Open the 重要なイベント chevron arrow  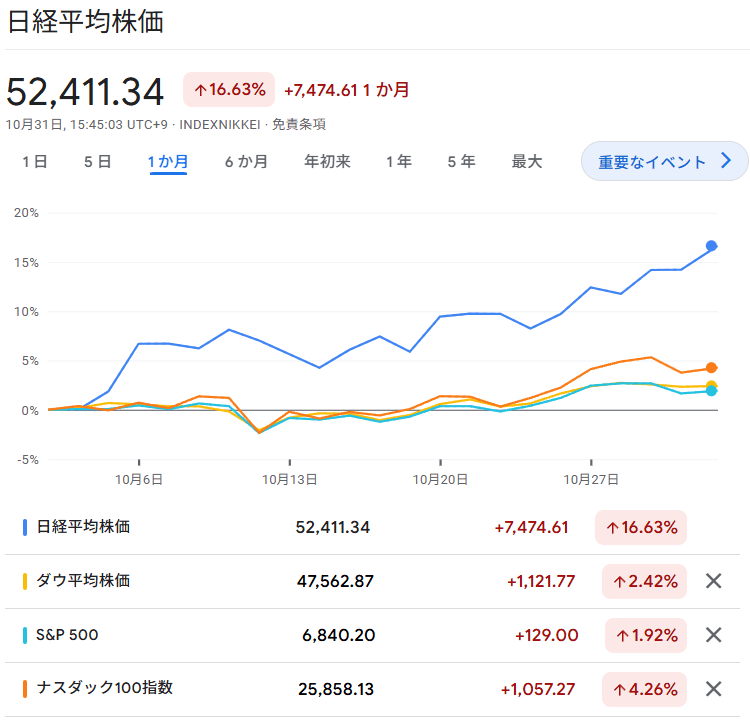726,161
